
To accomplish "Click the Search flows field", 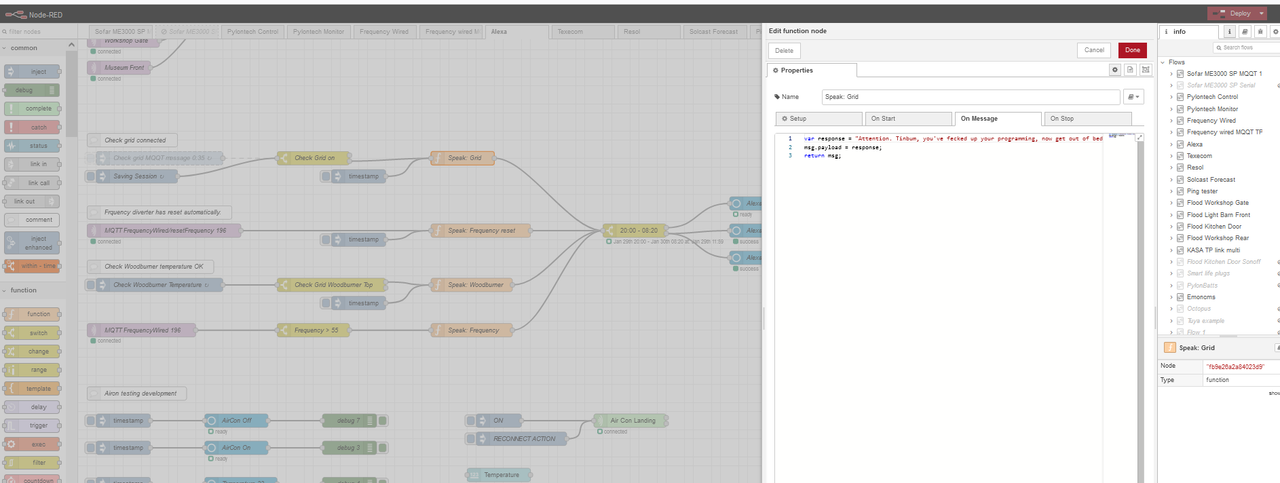I will (x=1246, y=47).
